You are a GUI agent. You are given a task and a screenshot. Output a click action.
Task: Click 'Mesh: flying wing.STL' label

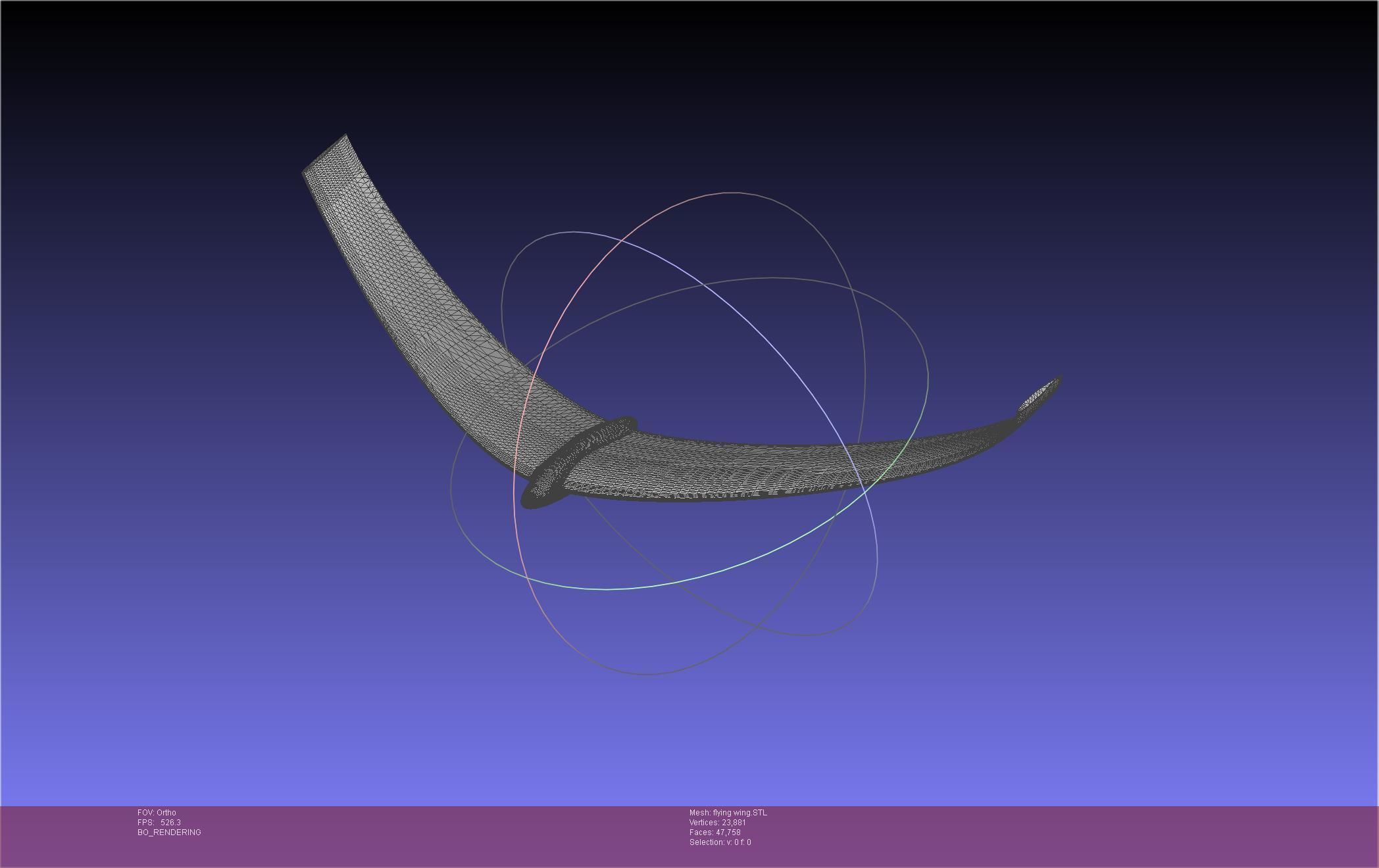(x=728, y=813)
